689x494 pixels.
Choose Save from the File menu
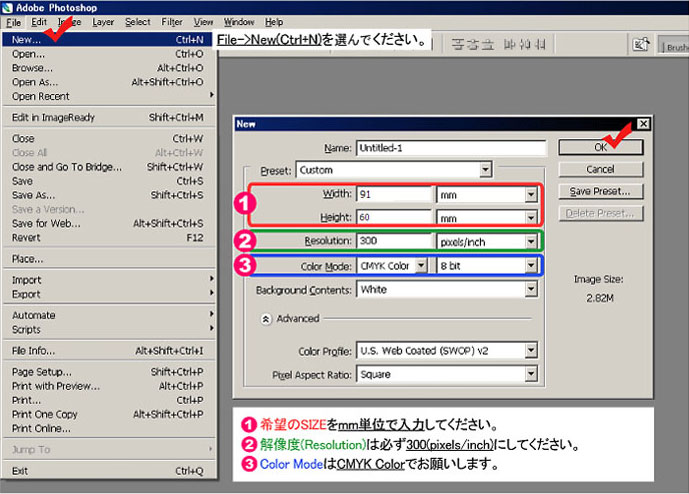pyautogui.click(x=108, y=181)
